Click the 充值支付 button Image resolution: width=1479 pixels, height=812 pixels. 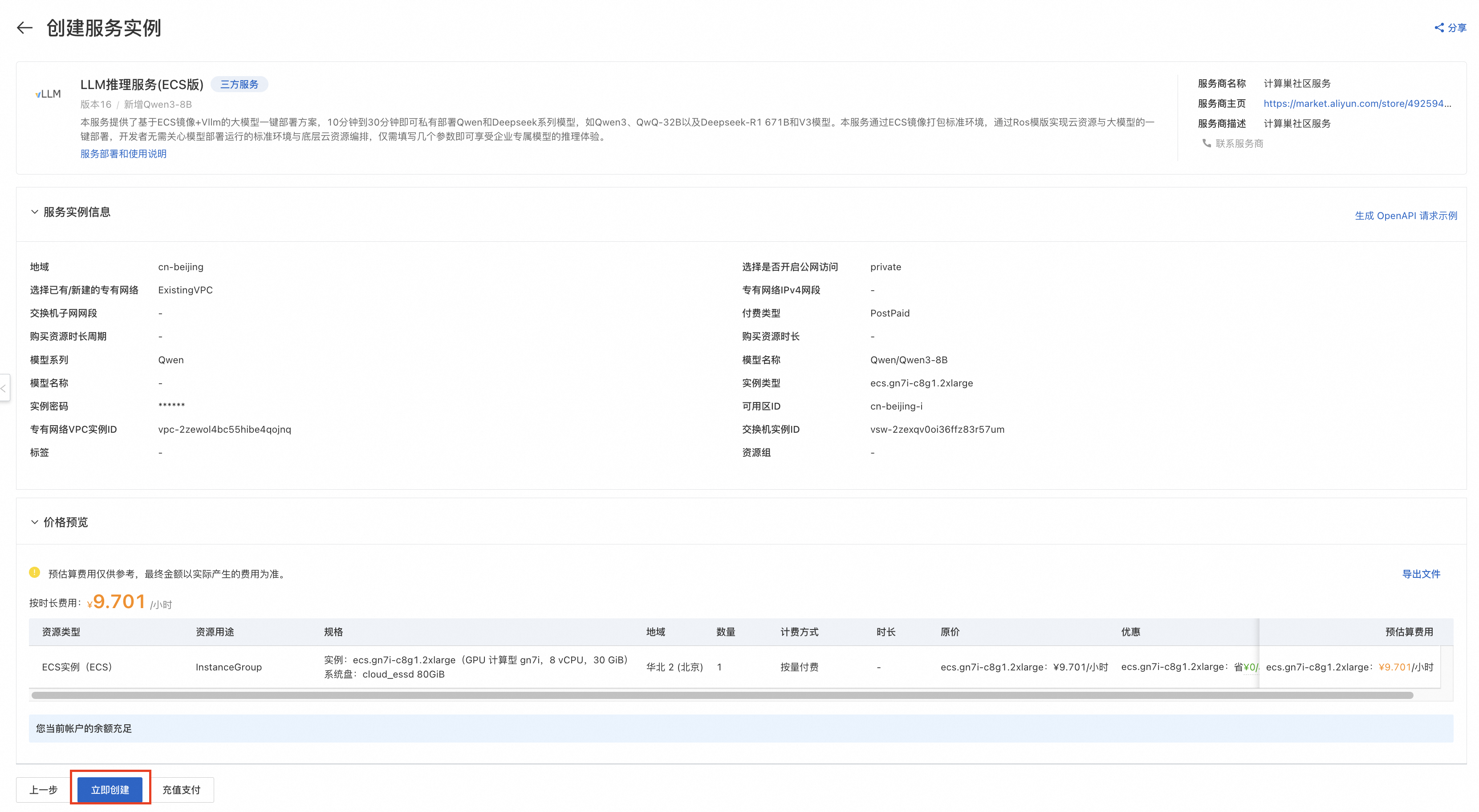(182, 790)
